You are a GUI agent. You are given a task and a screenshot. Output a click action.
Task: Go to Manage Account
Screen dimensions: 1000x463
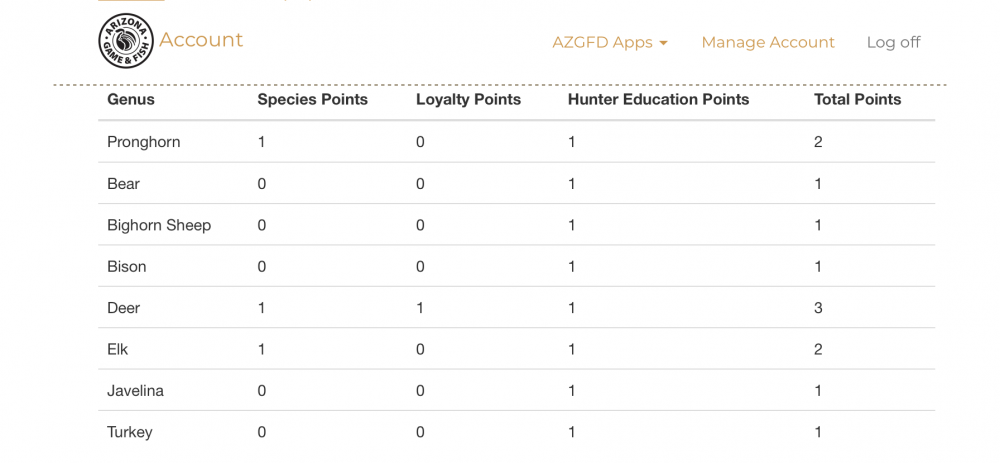click(x=768, y=42)
